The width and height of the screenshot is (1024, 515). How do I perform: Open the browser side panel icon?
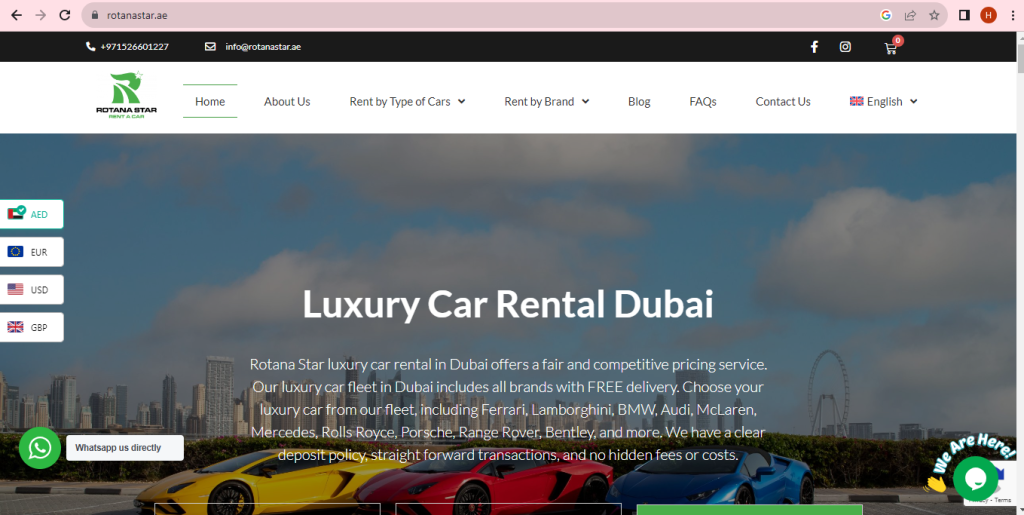pyautogui.click(x=964, y=15)
